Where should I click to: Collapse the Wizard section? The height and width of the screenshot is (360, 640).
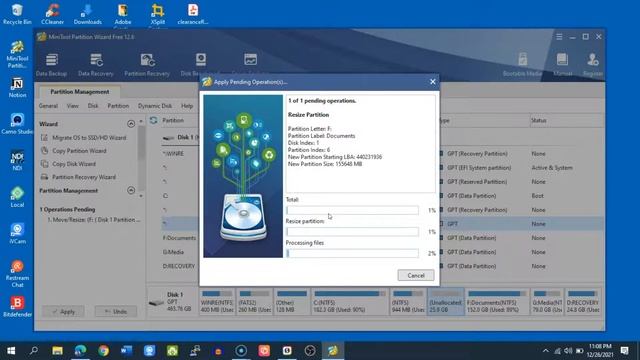tap(131, 124)
